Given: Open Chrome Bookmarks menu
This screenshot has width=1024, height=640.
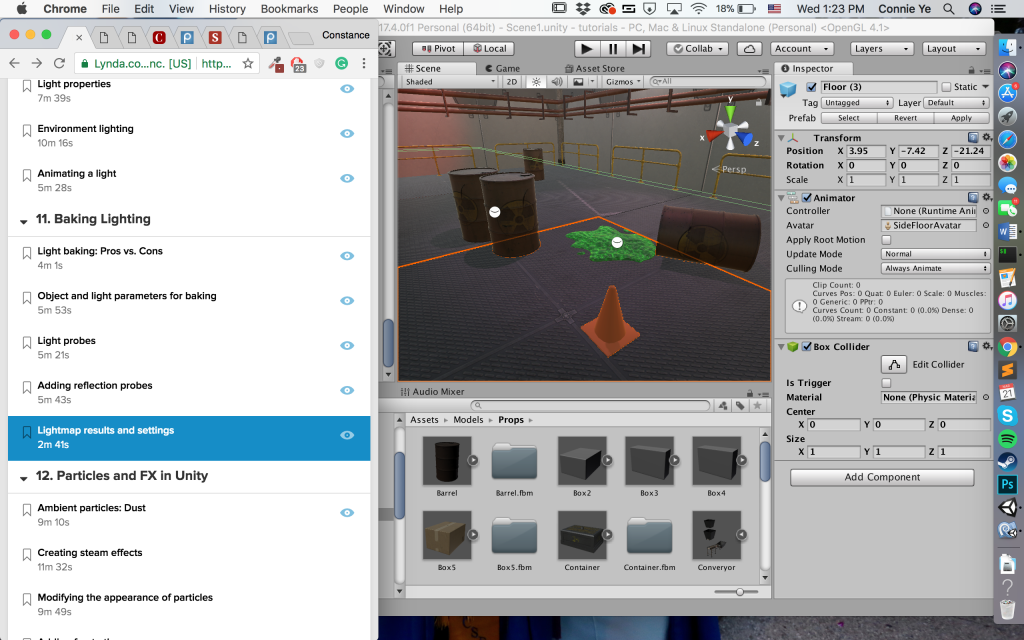Looking at the screenshot, I should (x=289, y=8).
